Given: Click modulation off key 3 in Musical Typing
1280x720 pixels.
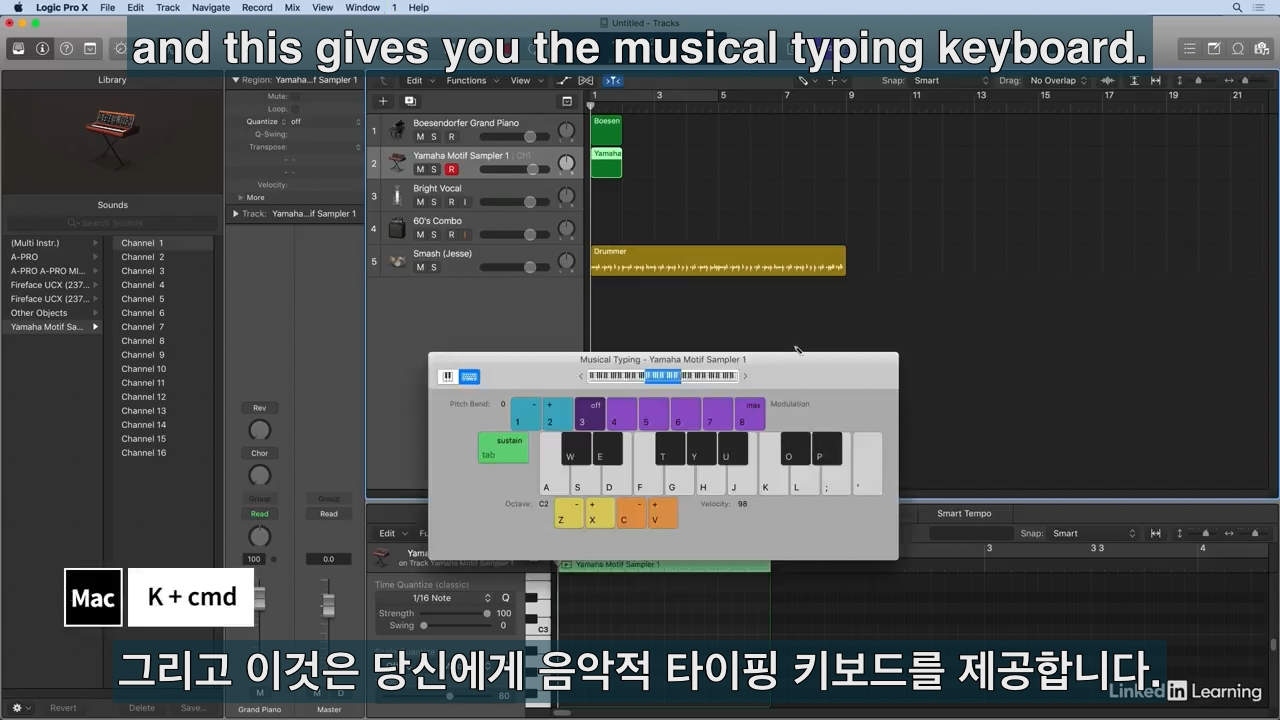Looking at the screenshot, I should click(590, 414).
